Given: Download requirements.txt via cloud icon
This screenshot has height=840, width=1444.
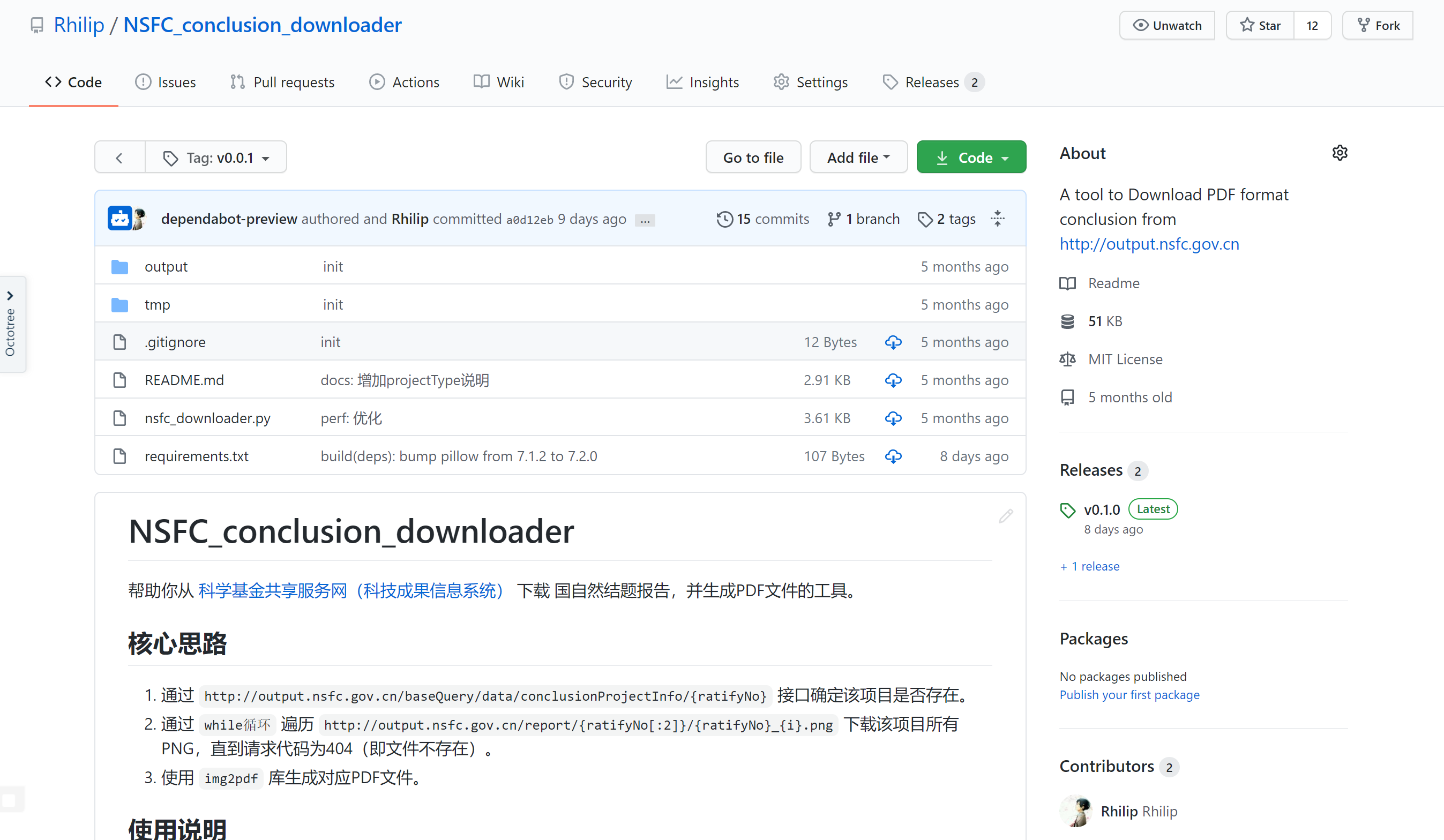Looking at the screenshot, I should pos(893,456).
